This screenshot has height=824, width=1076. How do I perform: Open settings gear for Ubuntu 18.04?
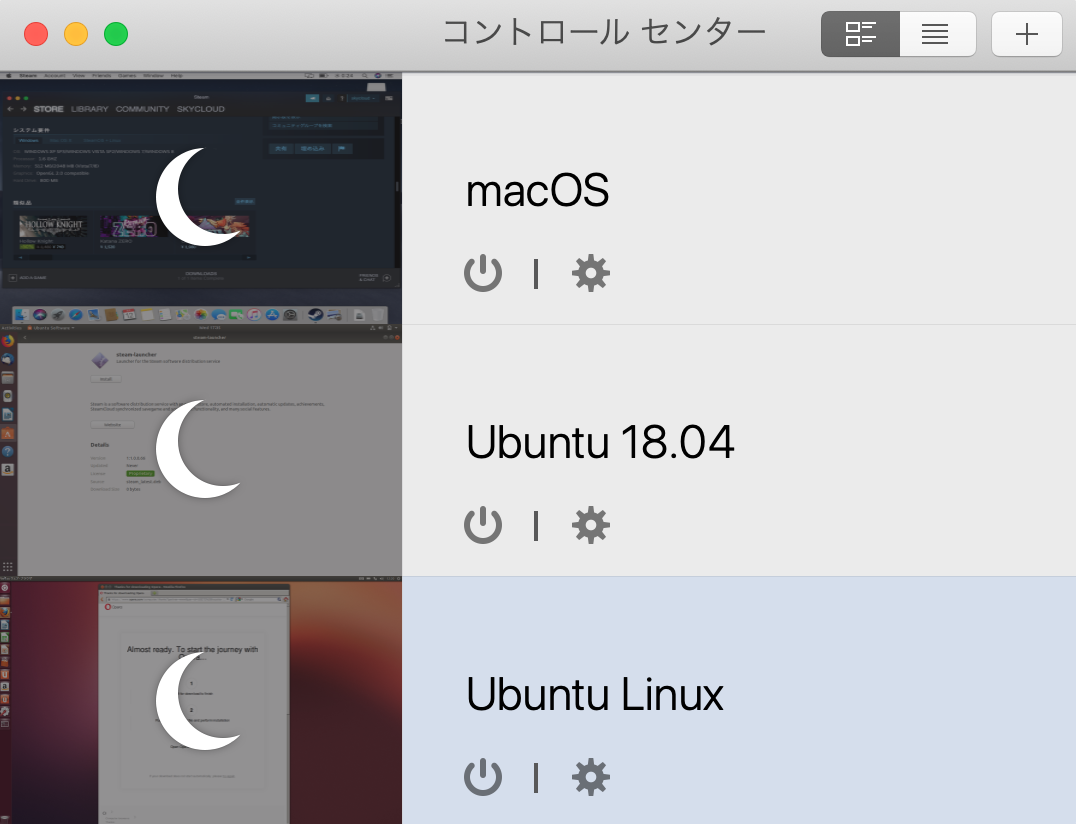click(x=591, y=525)
